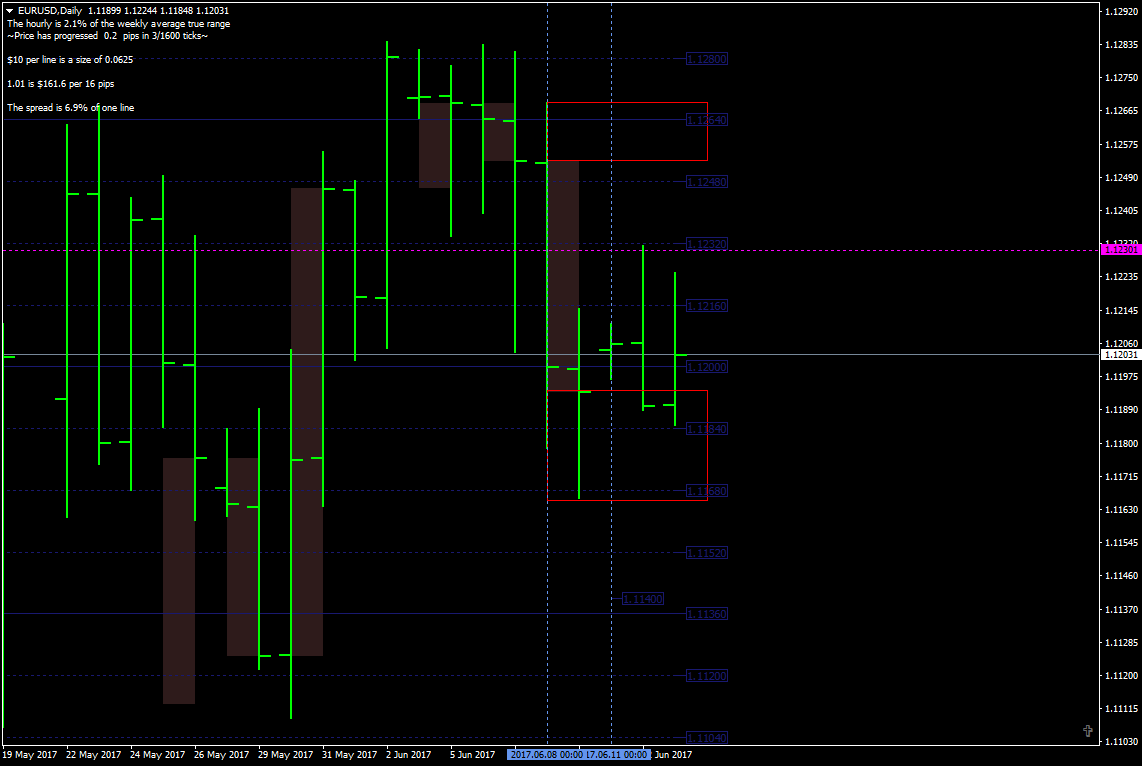Screen dimensions: 1142x766
Task: Expand the EURUSD,Daily chart context menu arrow
Action: tap(10, 10)
